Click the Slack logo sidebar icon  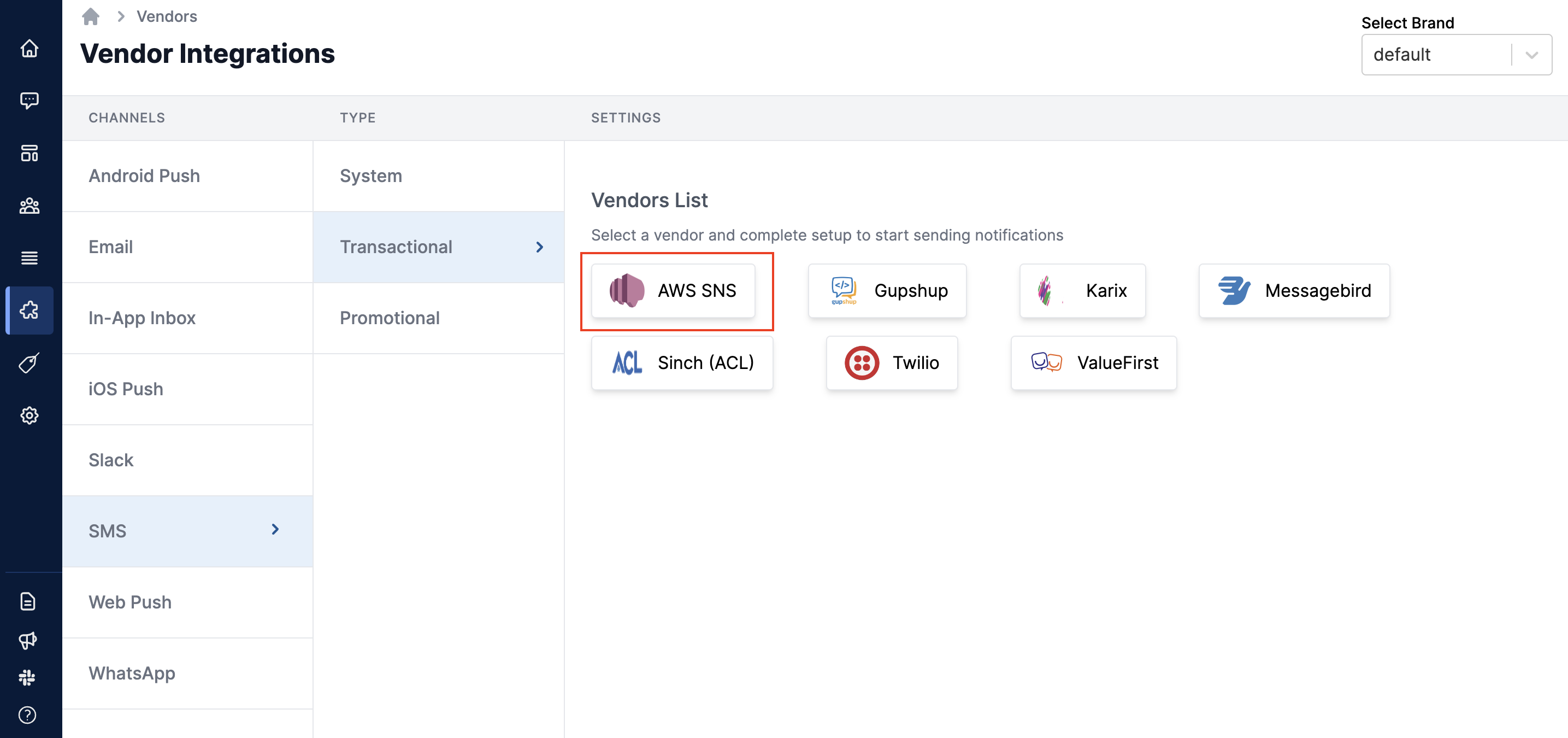[27, 677]
